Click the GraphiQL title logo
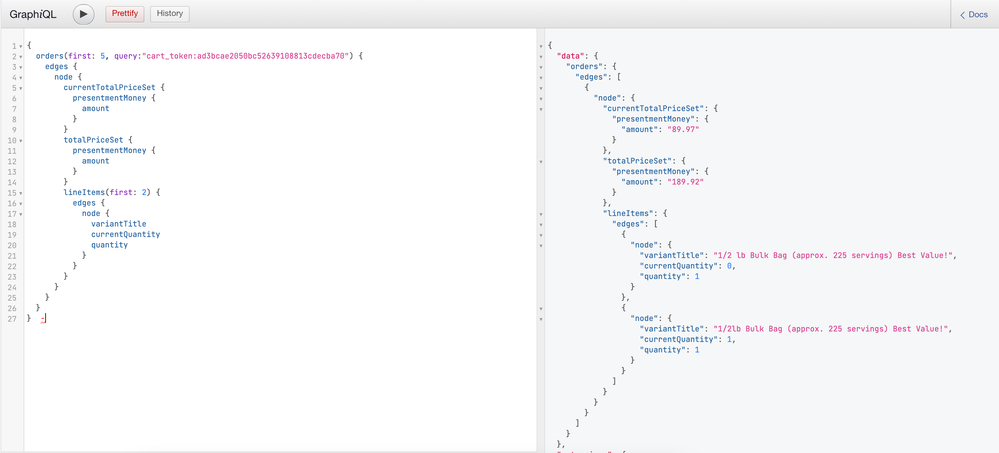 33,15
